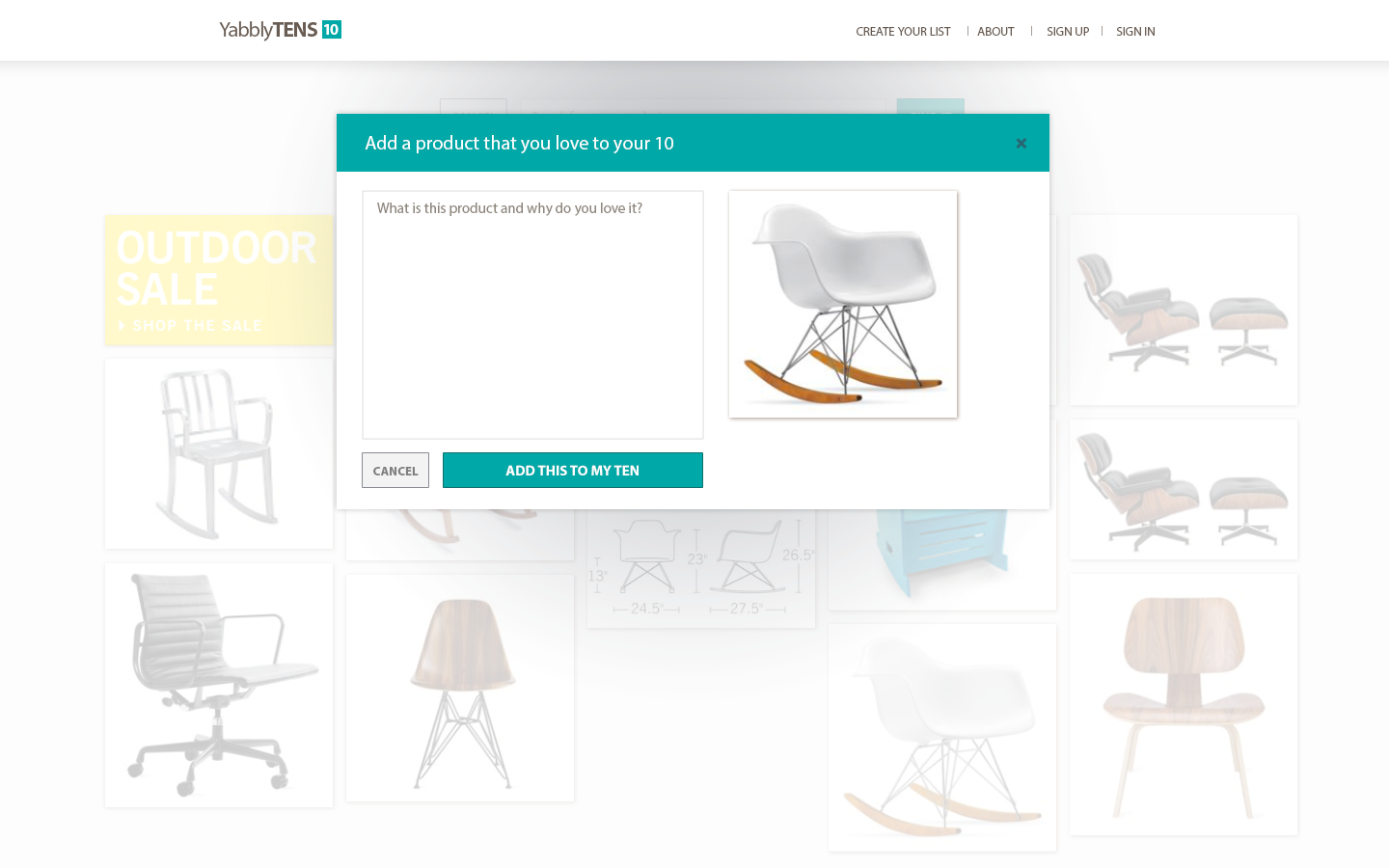Close the add product dialog
This screenshot has height=868, width=1389.
[1021, 144]
